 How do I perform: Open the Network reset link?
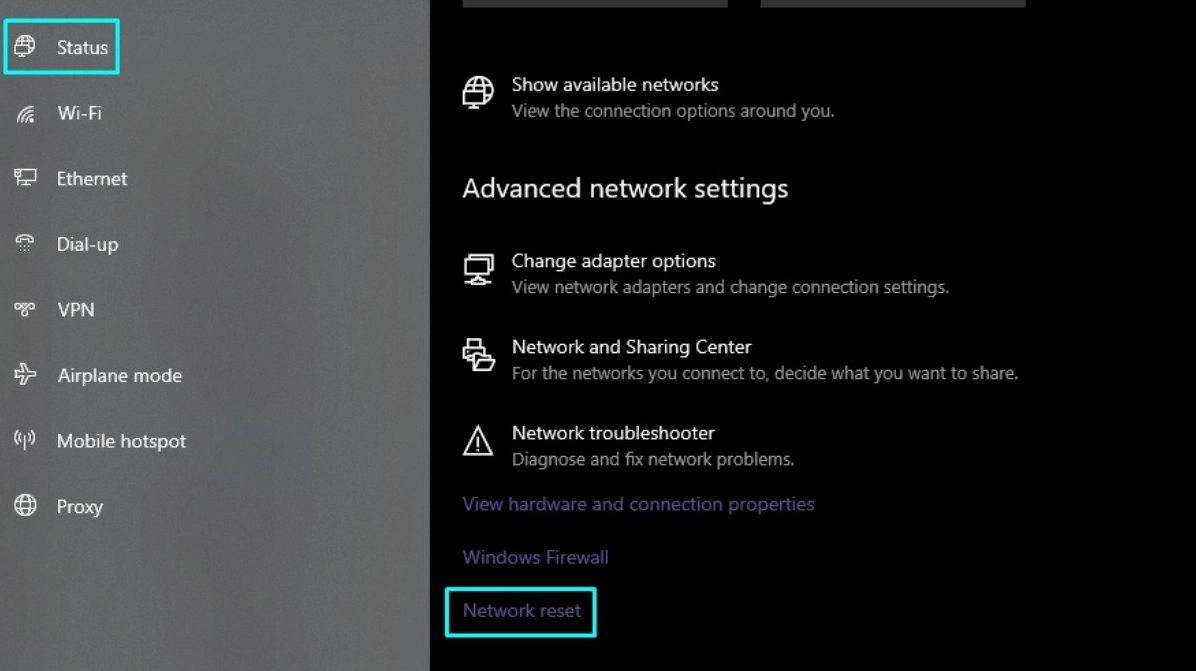pyautogui.click(x=521, y=611)
